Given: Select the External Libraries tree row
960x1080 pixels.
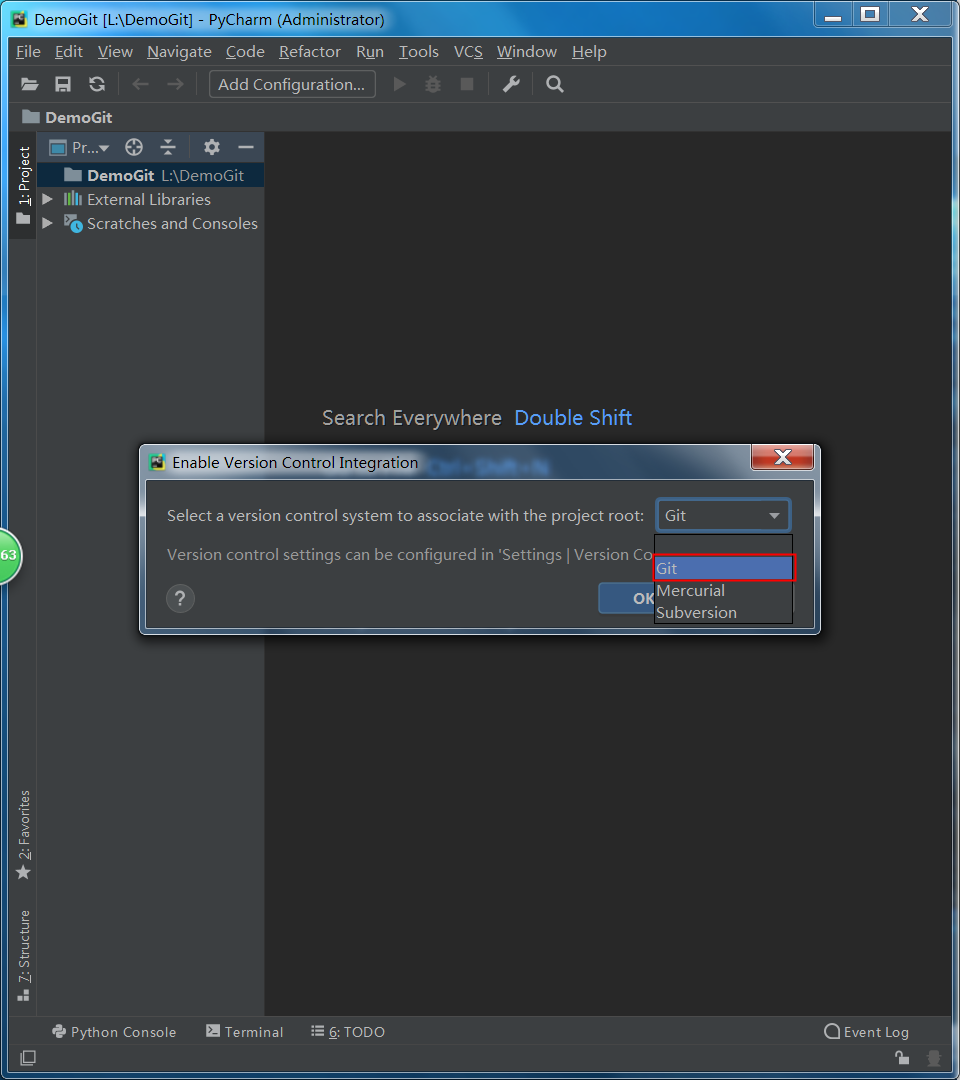Looking at the screenshot, I should pos(151,199).
